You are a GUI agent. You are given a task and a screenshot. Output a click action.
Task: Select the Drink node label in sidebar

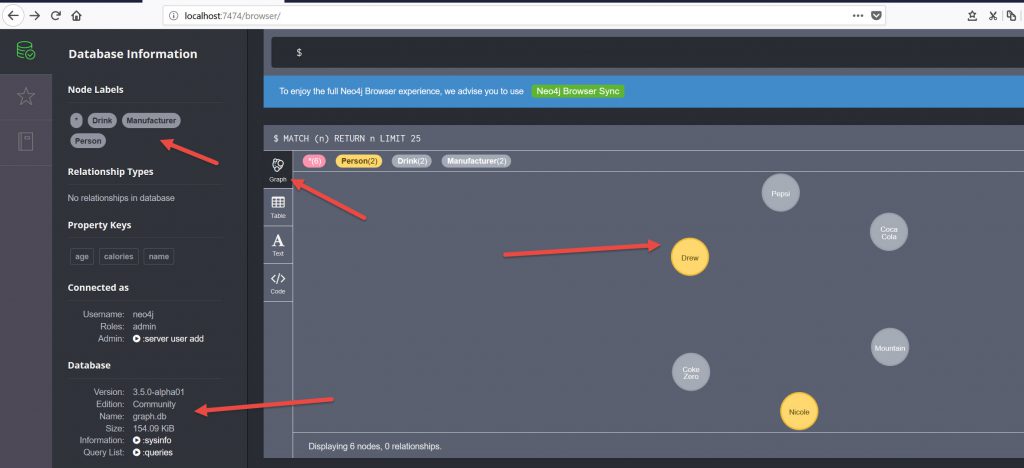(102, 120)
